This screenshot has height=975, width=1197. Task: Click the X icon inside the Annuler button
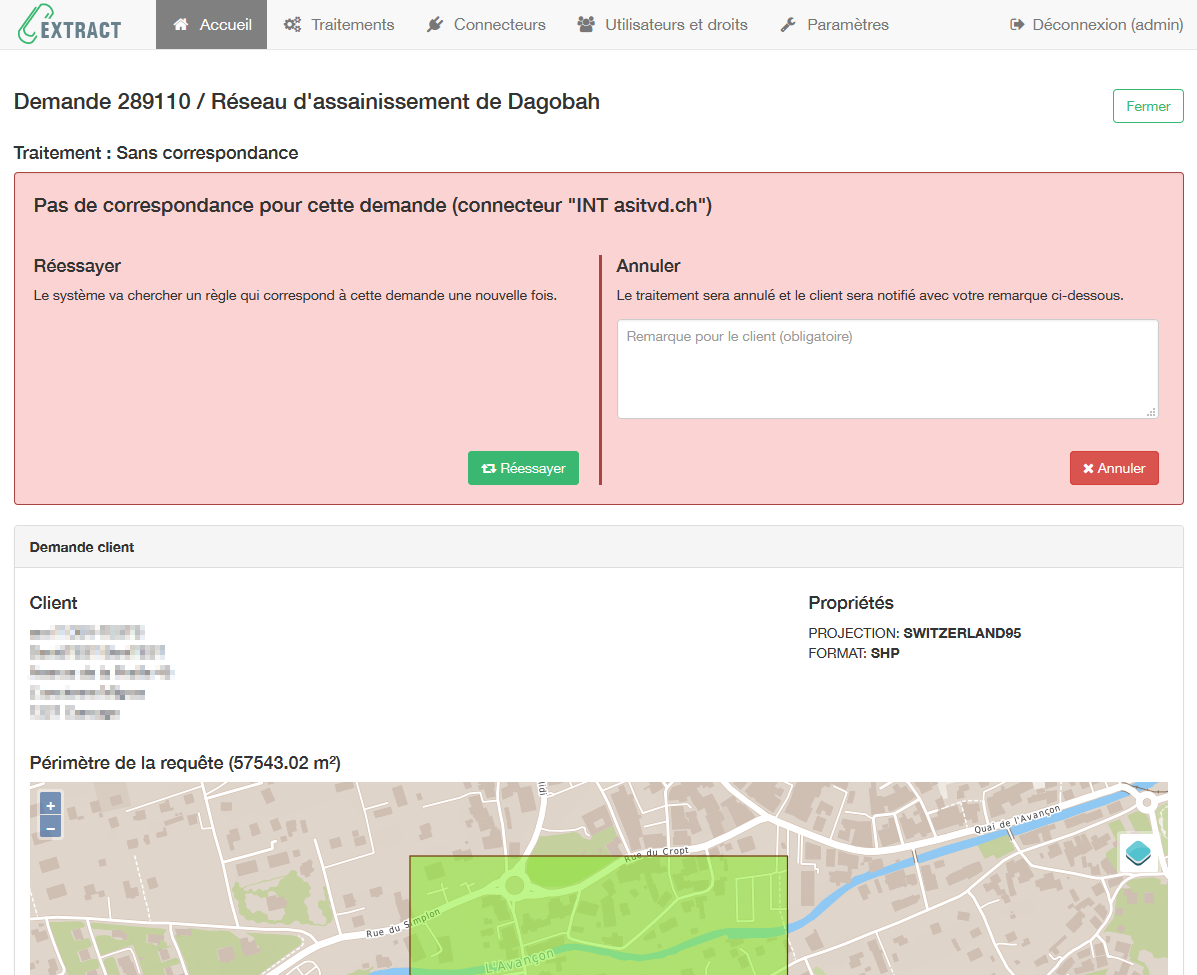coord(1088,467)
